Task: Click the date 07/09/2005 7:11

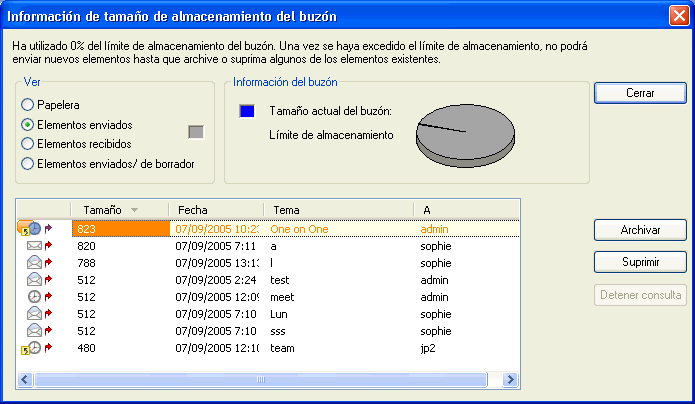Action: click(216, 246)
